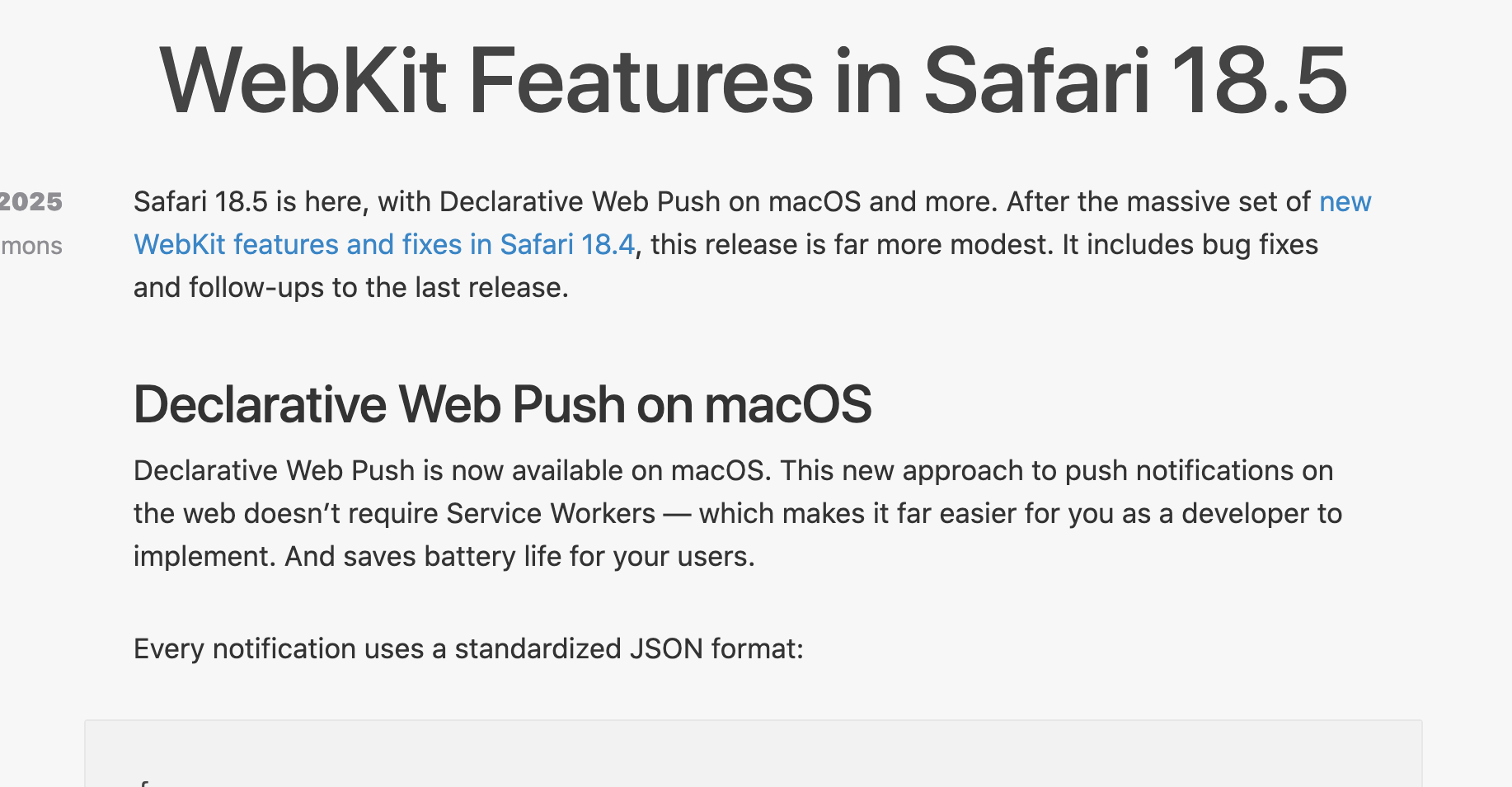This screenshot has width=1512, height=787.
Task: Click the word 'macOS' in the section heading
Action: (x=787, y=404)
